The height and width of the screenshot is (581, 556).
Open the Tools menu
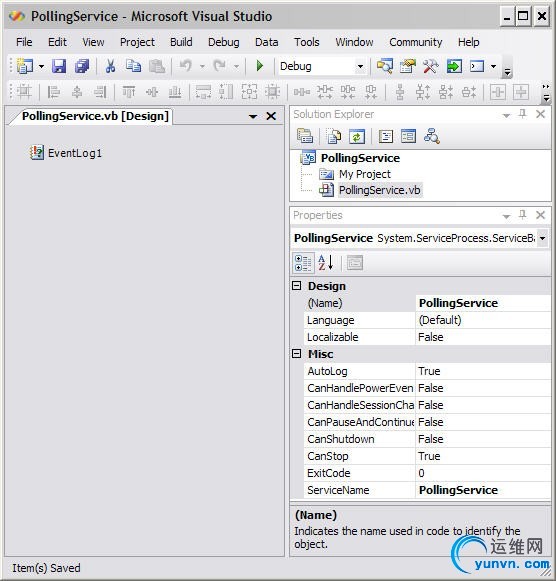tap(307, 42)
